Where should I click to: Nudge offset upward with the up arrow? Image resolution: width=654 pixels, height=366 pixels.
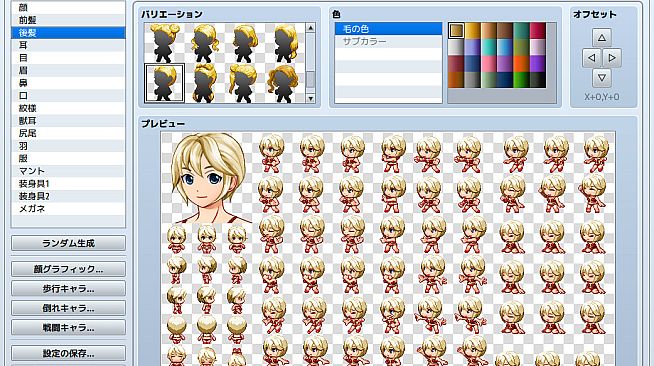(x=601, y=38)
